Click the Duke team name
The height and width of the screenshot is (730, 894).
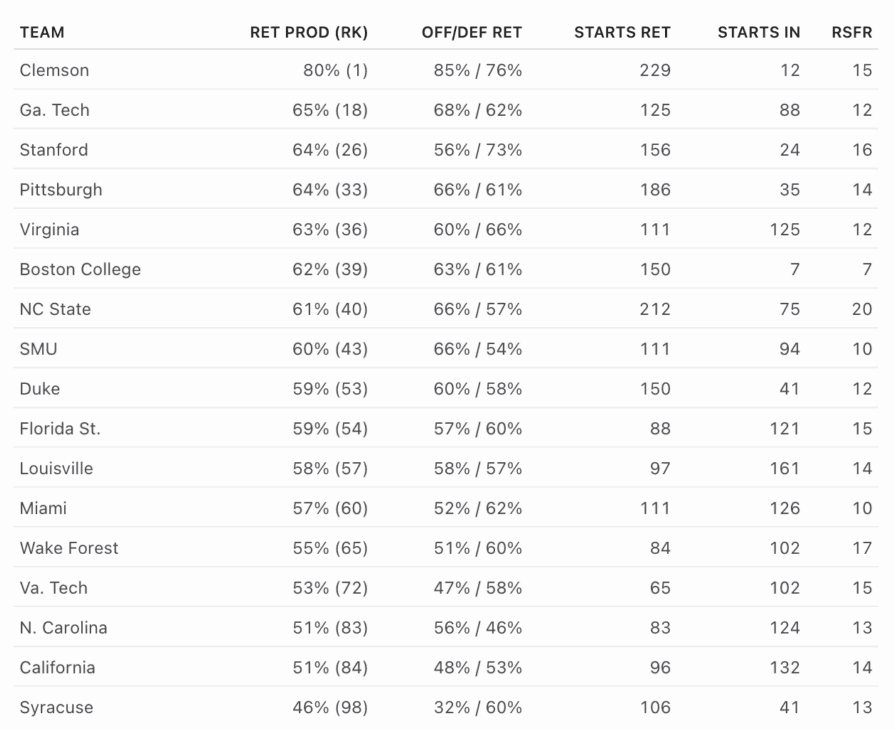tap(39, 388)
